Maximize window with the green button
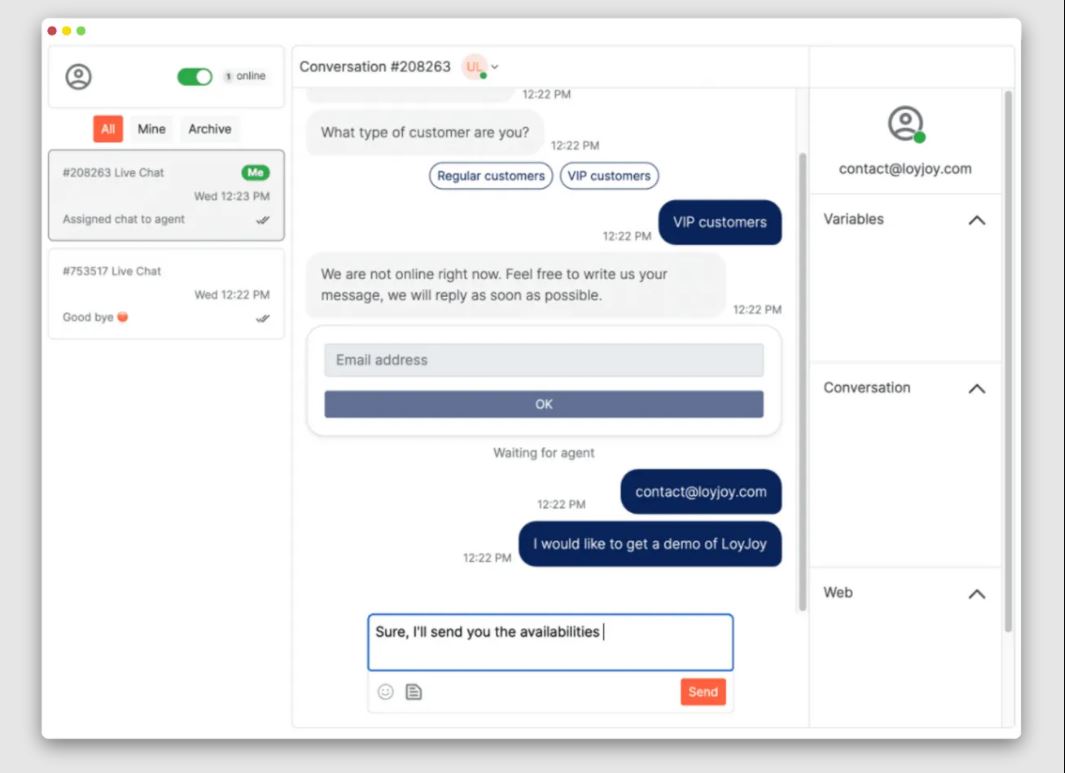This screenshot has width=1065, height=773. click(x=81, y=31)
